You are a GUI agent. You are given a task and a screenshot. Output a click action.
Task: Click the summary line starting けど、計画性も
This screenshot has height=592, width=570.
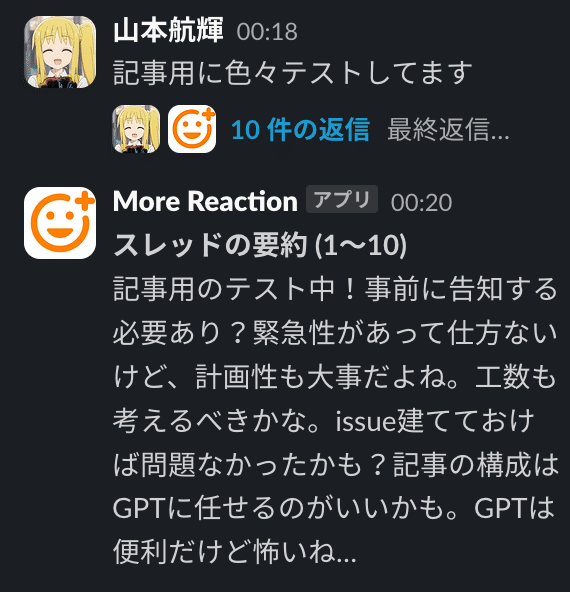point(335,377)
